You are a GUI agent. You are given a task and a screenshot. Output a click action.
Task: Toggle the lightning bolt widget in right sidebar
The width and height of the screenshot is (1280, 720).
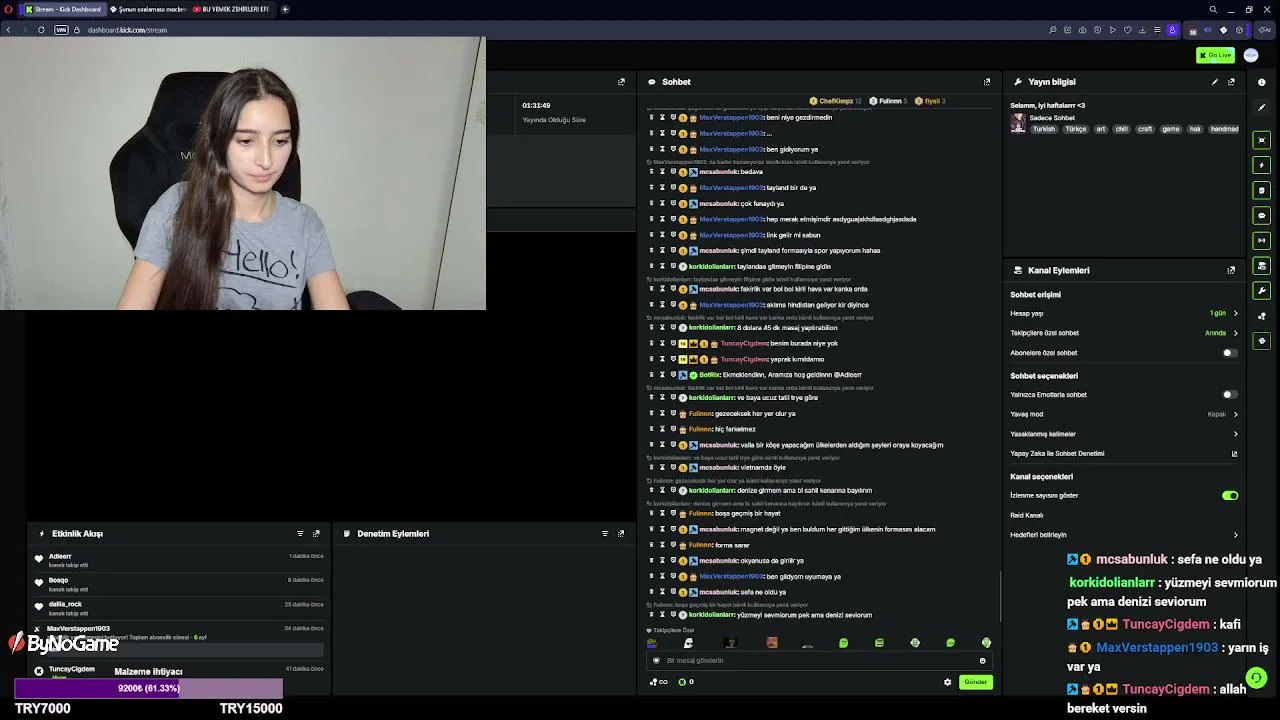pyautogui.click(x=1262, y=165)
